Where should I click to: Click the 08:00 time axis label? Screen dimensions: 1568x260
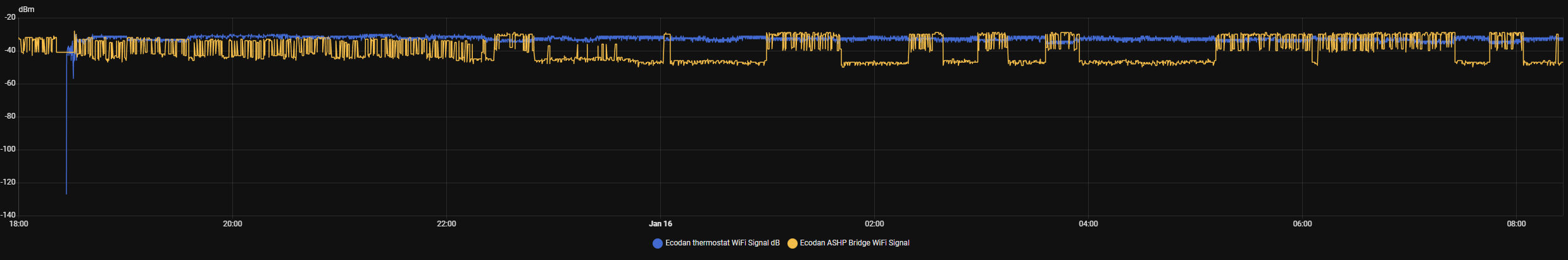(x=1516, y=224)
